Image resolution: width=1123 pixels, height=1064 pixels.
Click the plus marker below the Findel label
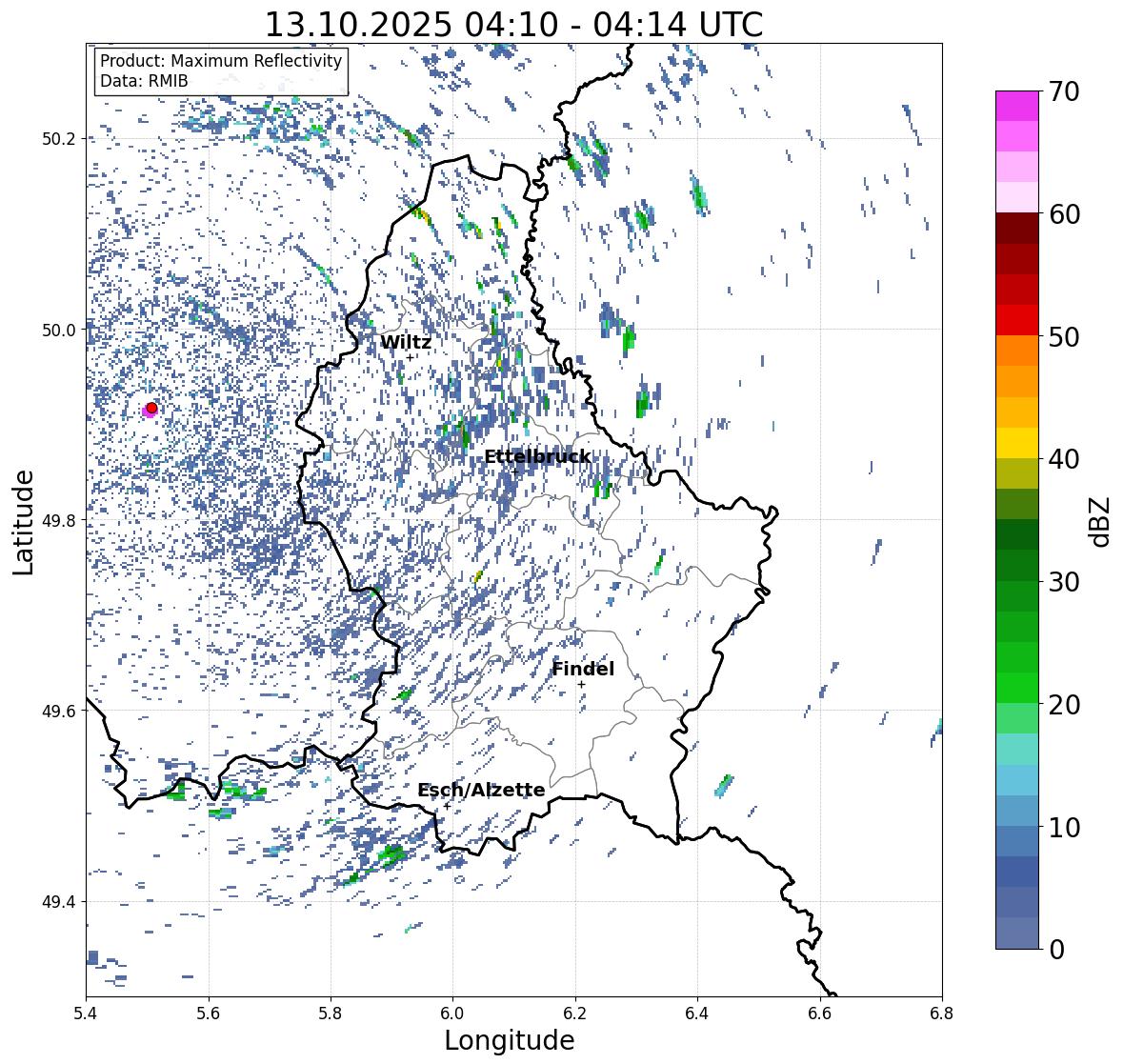point(582,685)
